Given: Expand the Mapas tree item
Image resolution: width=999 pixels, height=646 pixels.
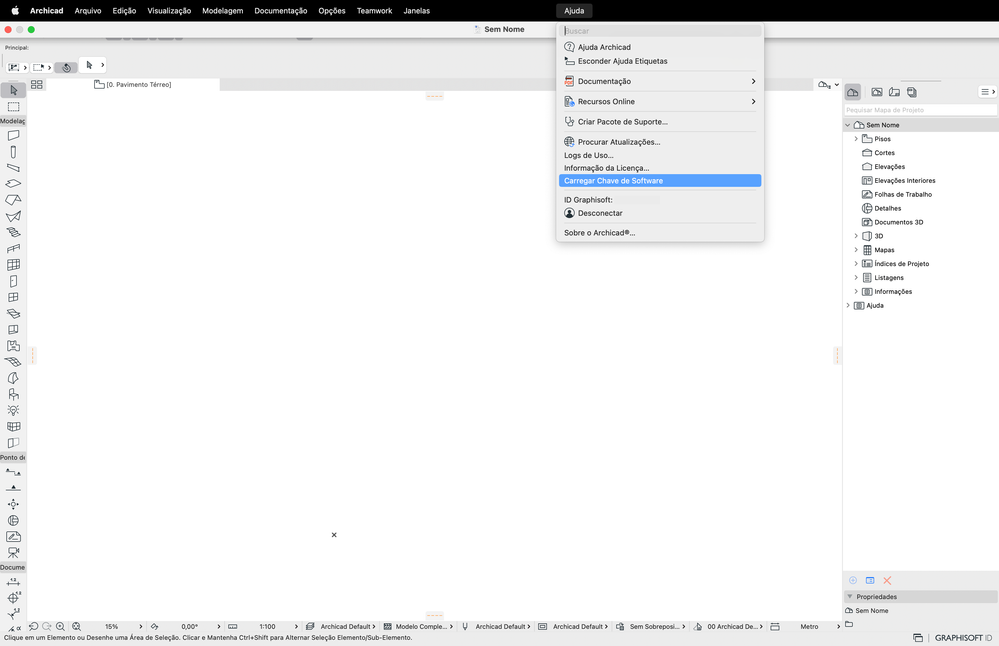Looking at the screenshot, I should [x=856, y=250].
